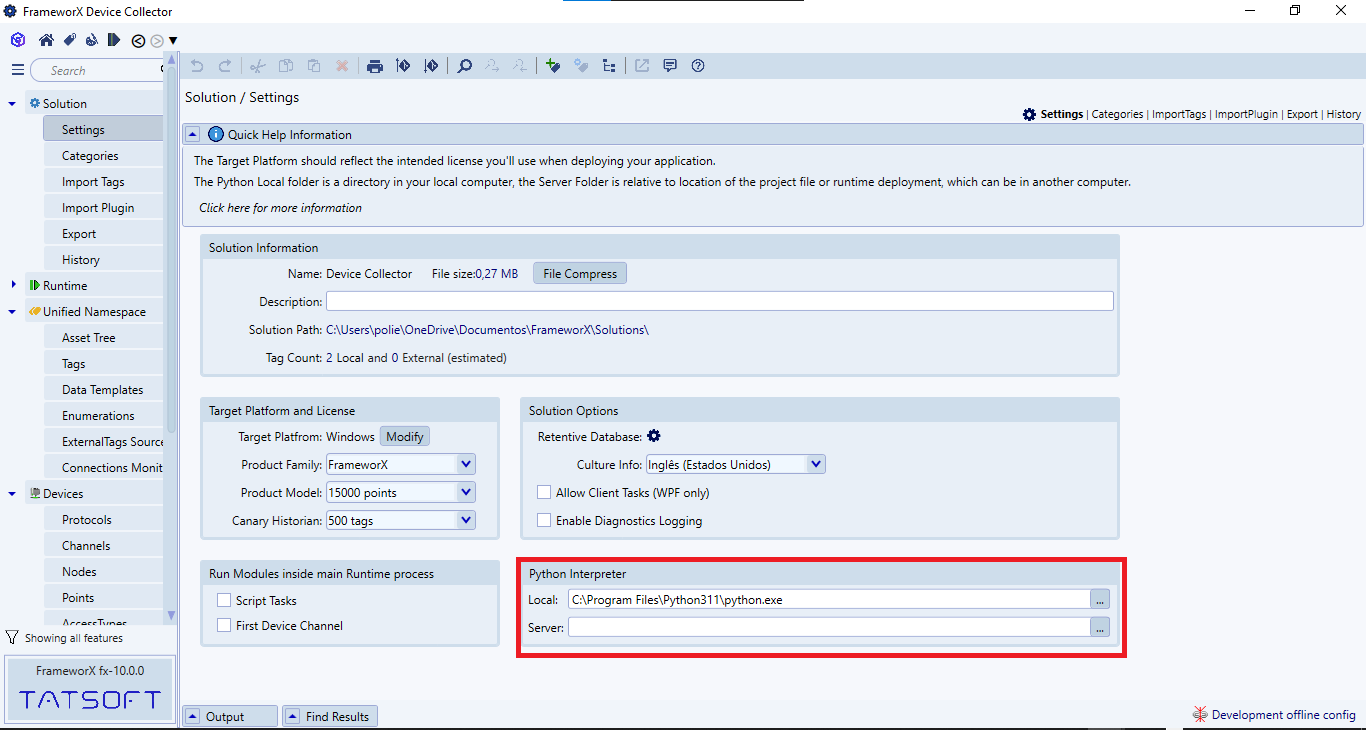Select Asset Tree in the sidebar
Viewport: 1366px width, 730px height.
click(89, 338)
